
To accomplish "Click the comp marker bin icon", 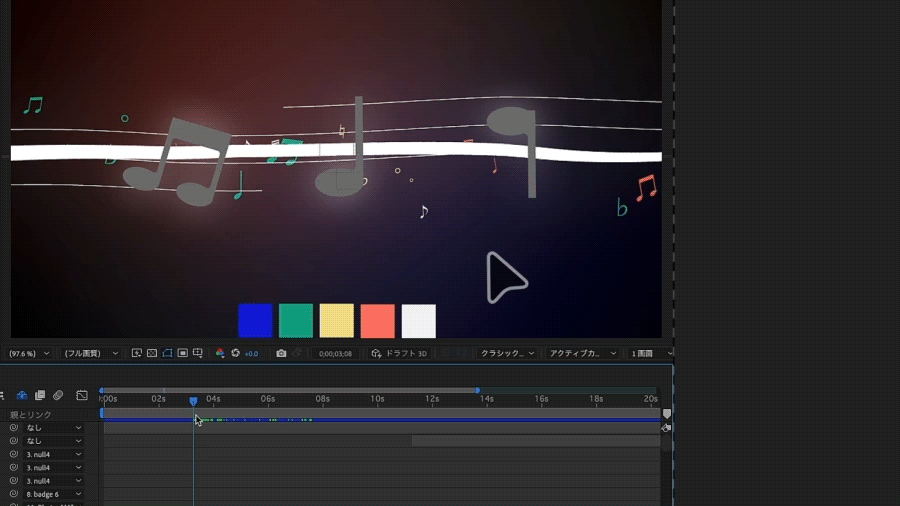I will 666,414.
